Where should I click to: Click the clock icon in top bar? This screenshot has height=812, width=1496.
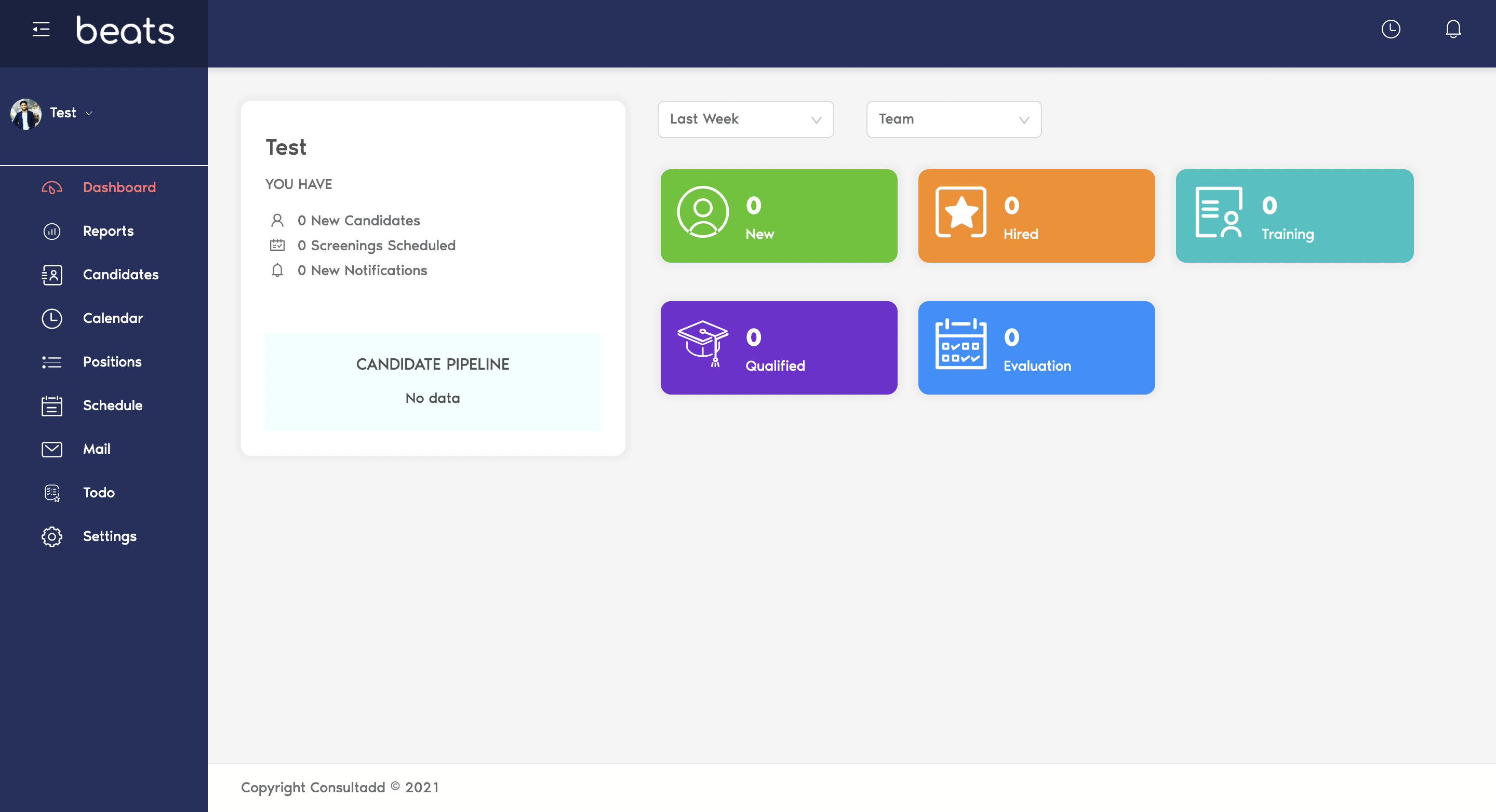tap(1391, 29)
